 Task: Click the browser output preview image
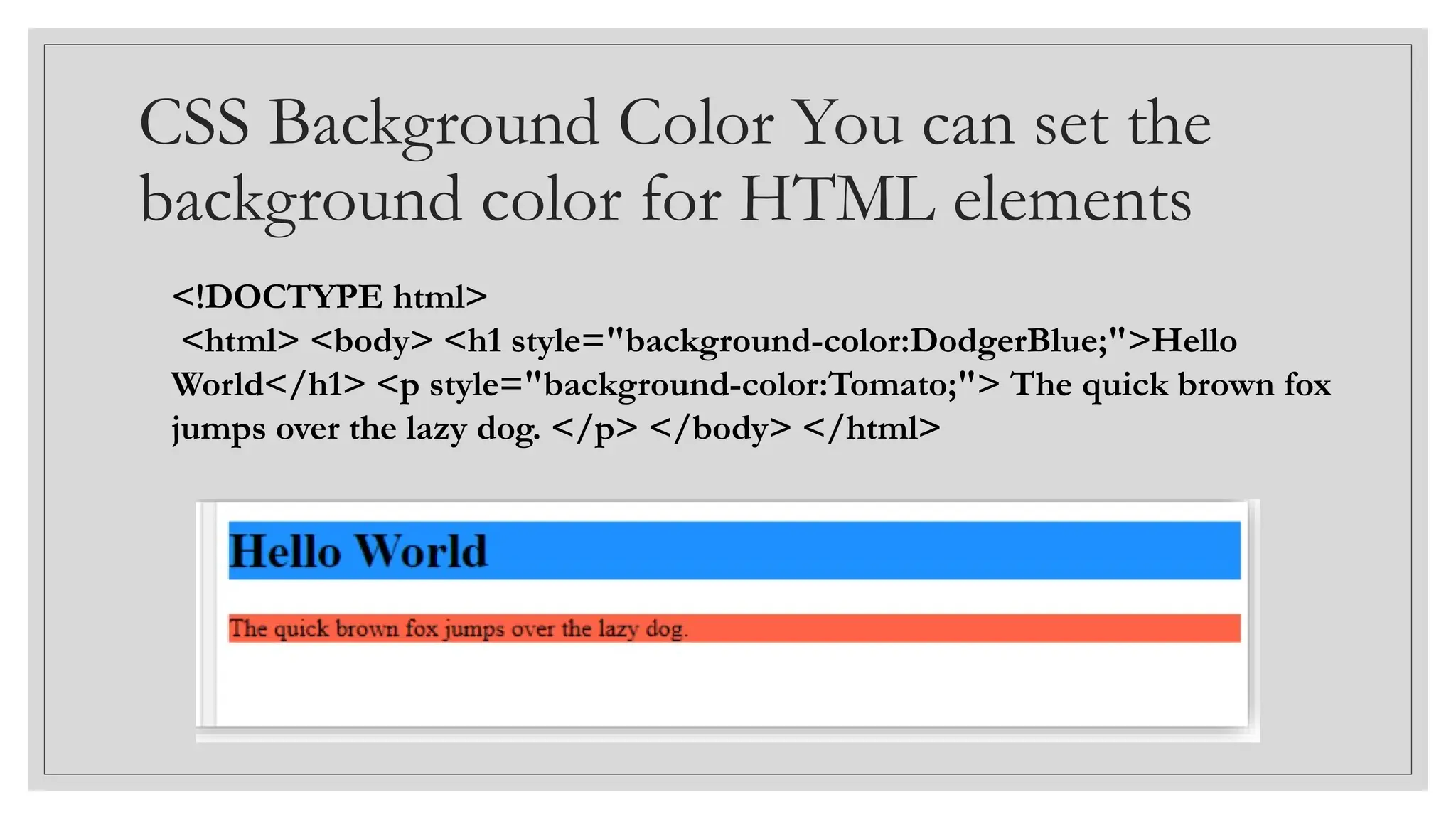click(727, 621)
